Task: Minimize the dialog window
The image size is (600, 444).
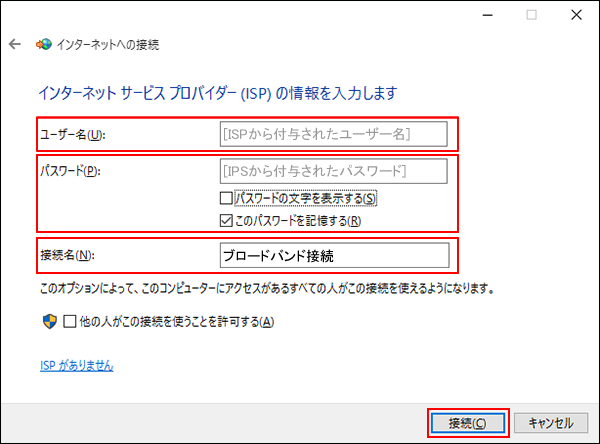Action: click(x=488, y=14)
